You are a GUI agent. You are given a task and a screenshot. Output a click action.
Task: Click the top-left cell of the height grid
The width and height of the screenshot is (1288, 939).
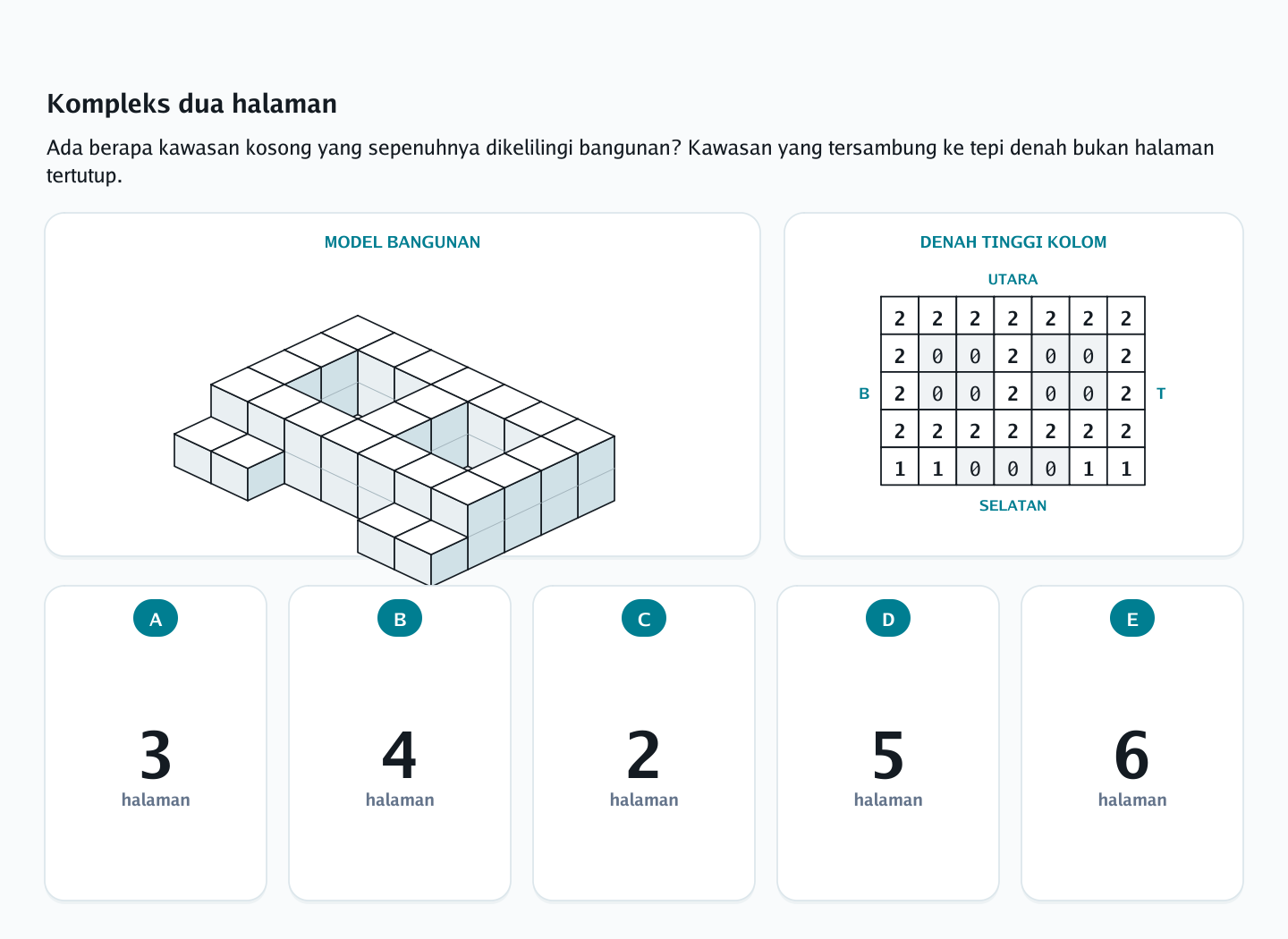click(900, 317)
